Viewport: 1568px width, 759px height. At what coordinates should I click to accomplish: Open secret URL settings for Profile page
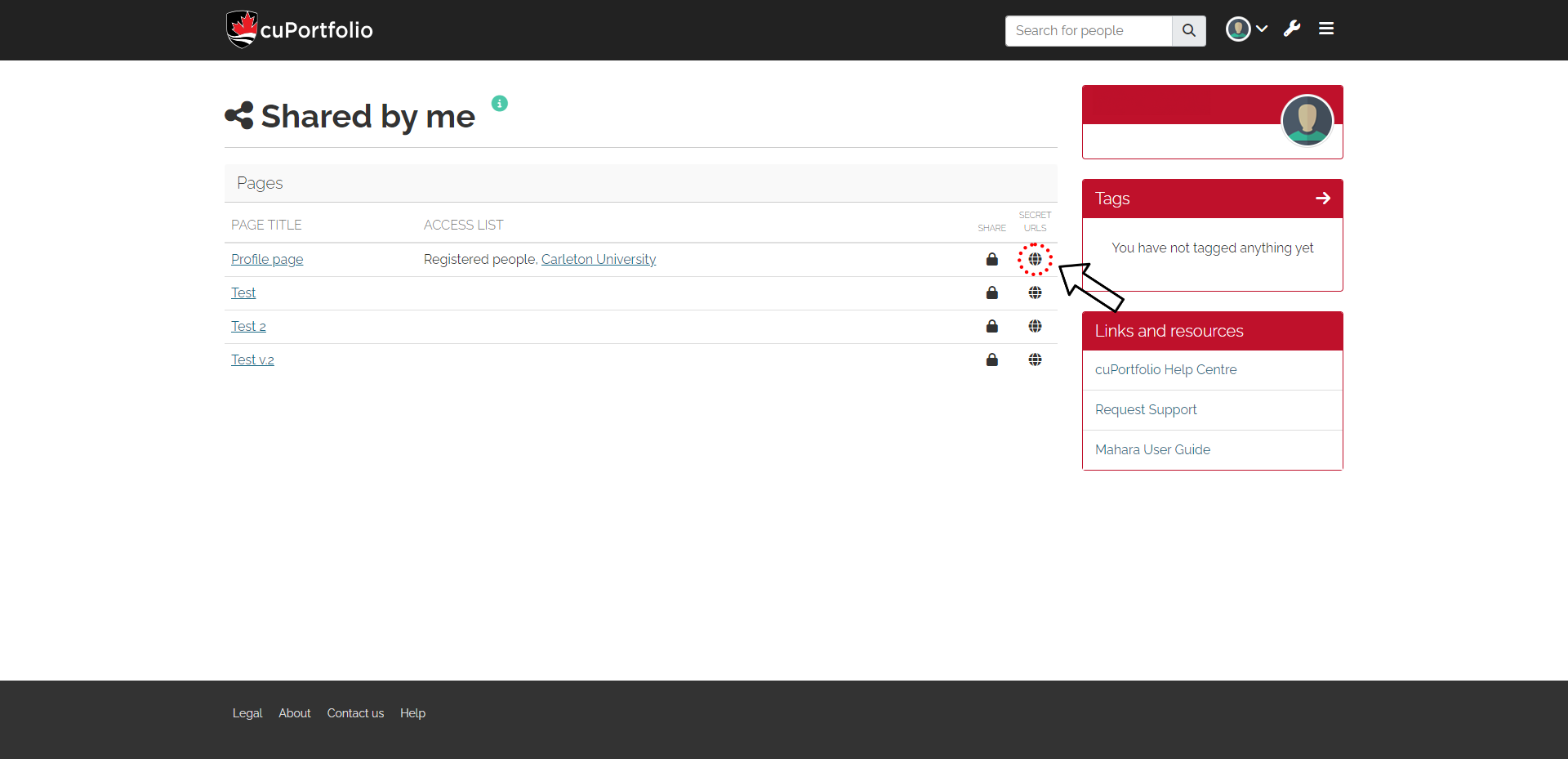1036,259
